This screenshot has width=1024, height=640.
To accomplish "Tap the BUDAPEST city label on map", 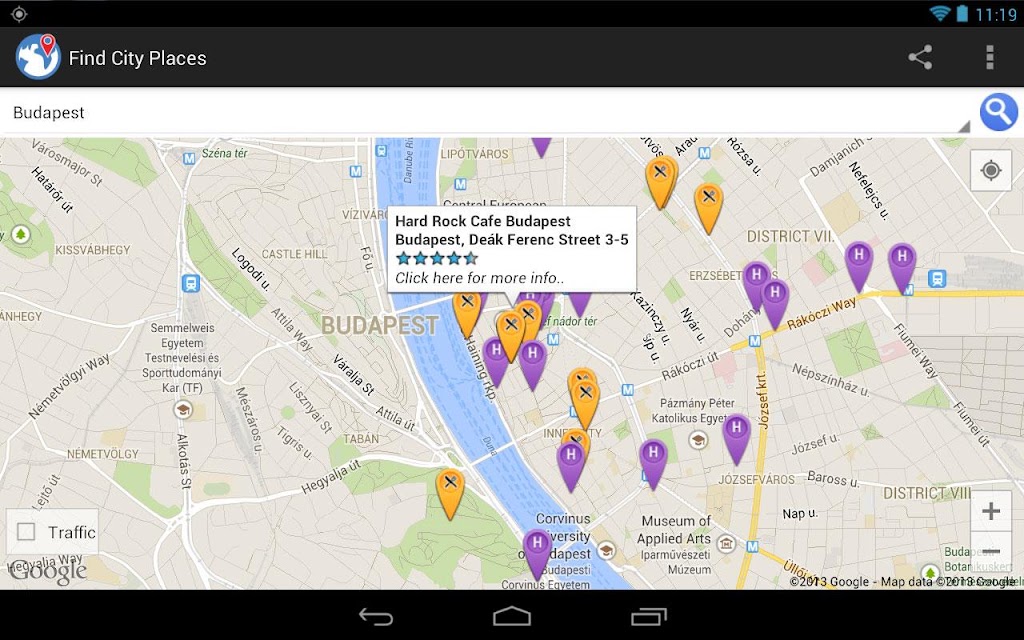I will pos(379,325).
